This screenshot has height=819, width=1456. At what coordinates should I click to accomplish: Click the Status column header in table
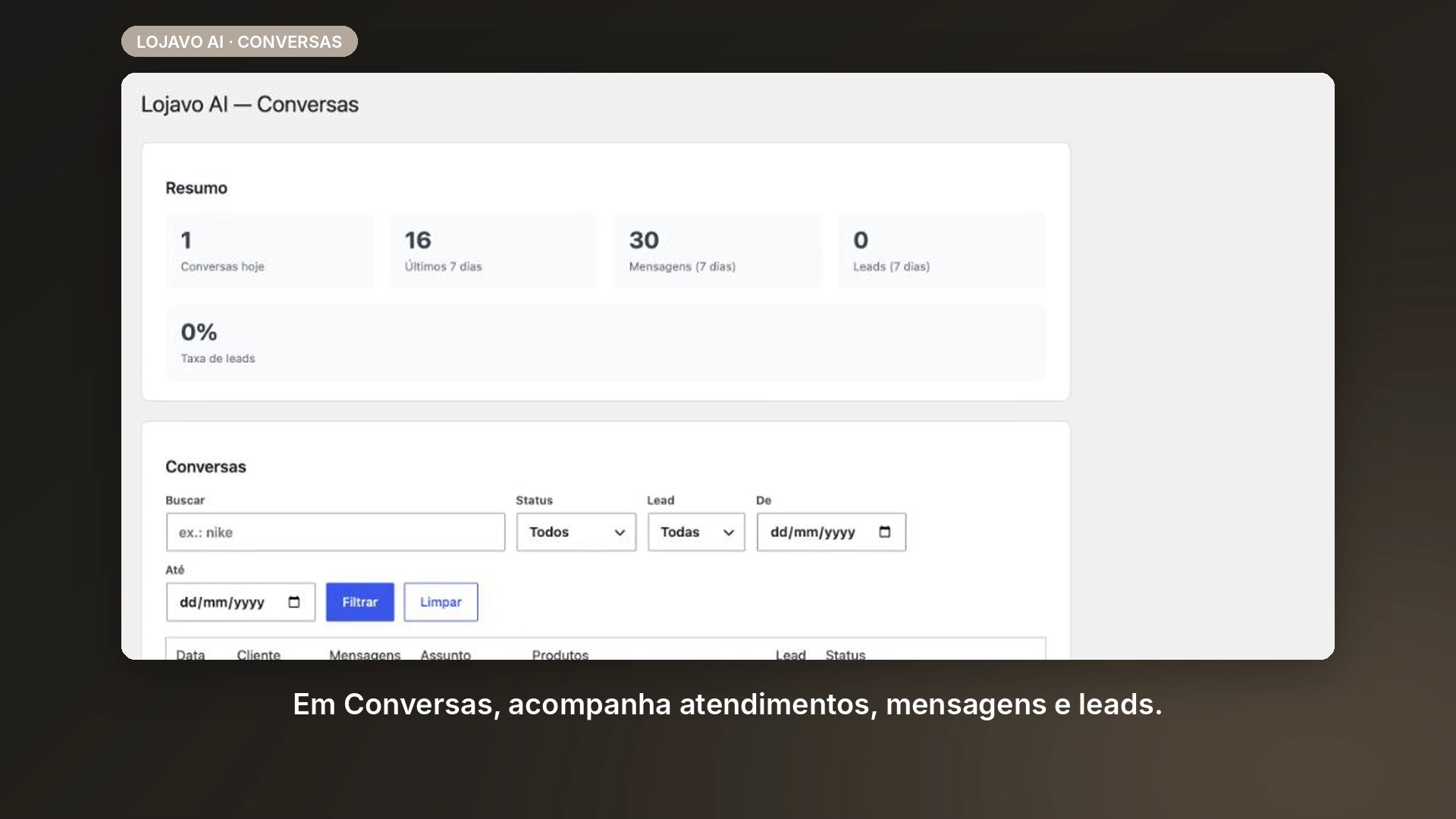pos(845,654)
